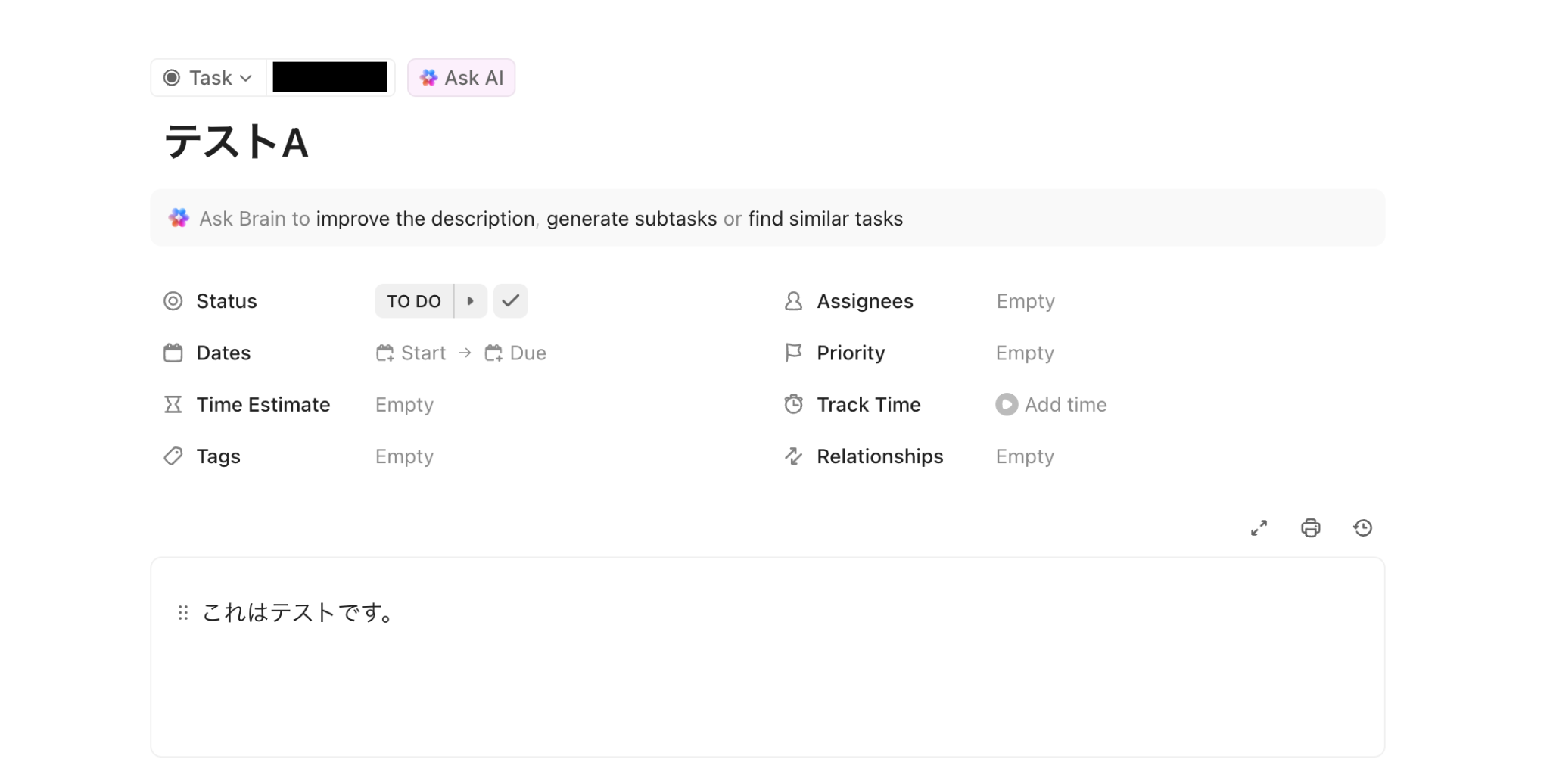This screenshot has width=1550, height=784.
Task: Expand the description to full screen
Action: (x=1259, y=528)
